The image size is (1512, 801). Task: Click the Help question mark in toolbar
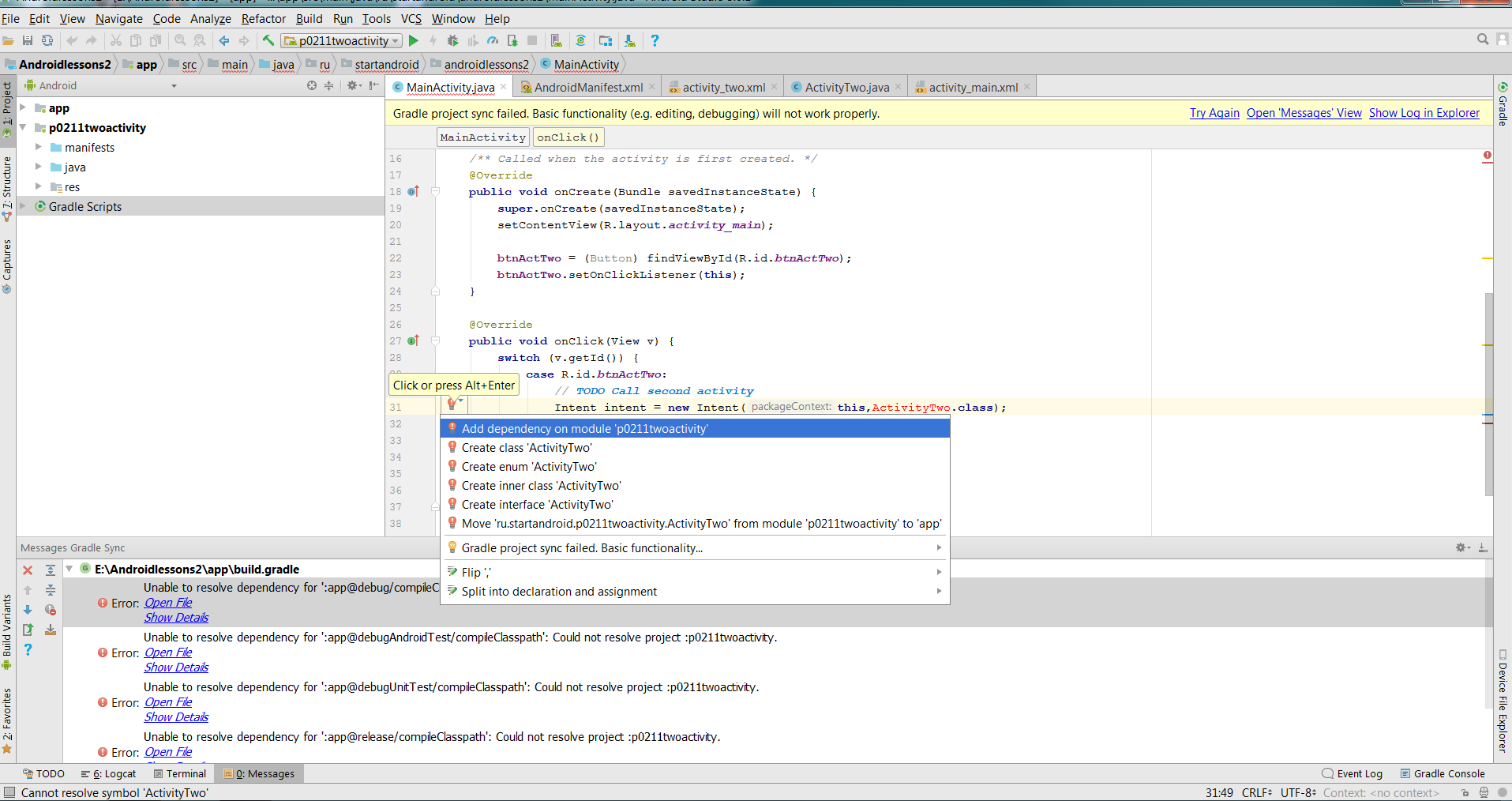(655, 40)
